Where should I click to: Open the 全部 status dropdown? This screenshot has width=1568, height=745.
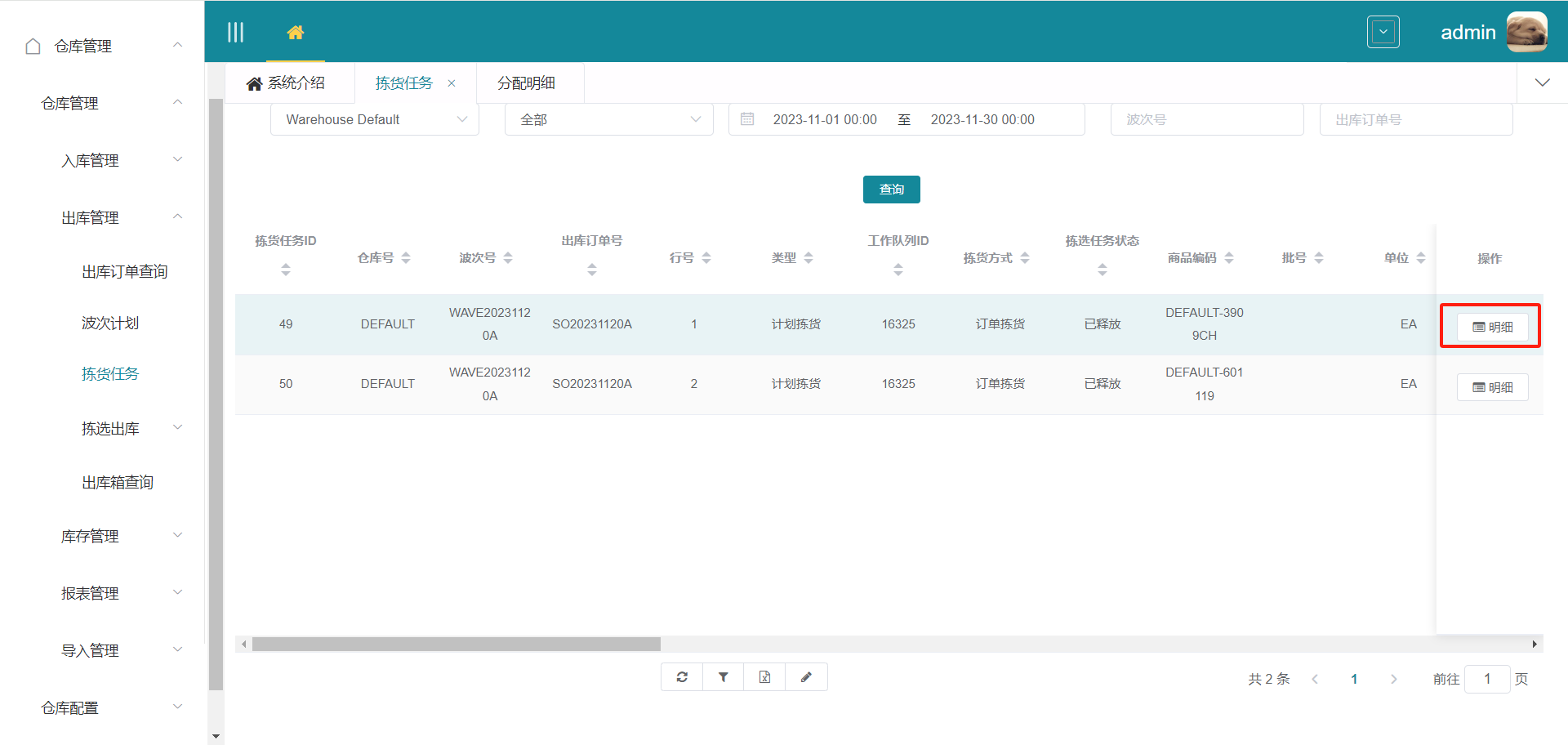pyautogui.click(x=608, y=119)
